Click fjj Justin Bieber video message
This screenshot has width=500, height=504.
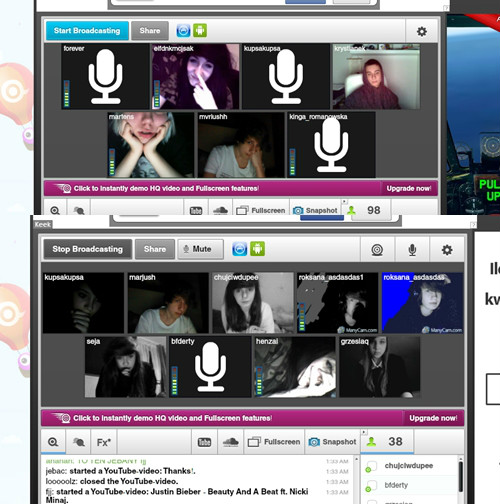[177, 496]
